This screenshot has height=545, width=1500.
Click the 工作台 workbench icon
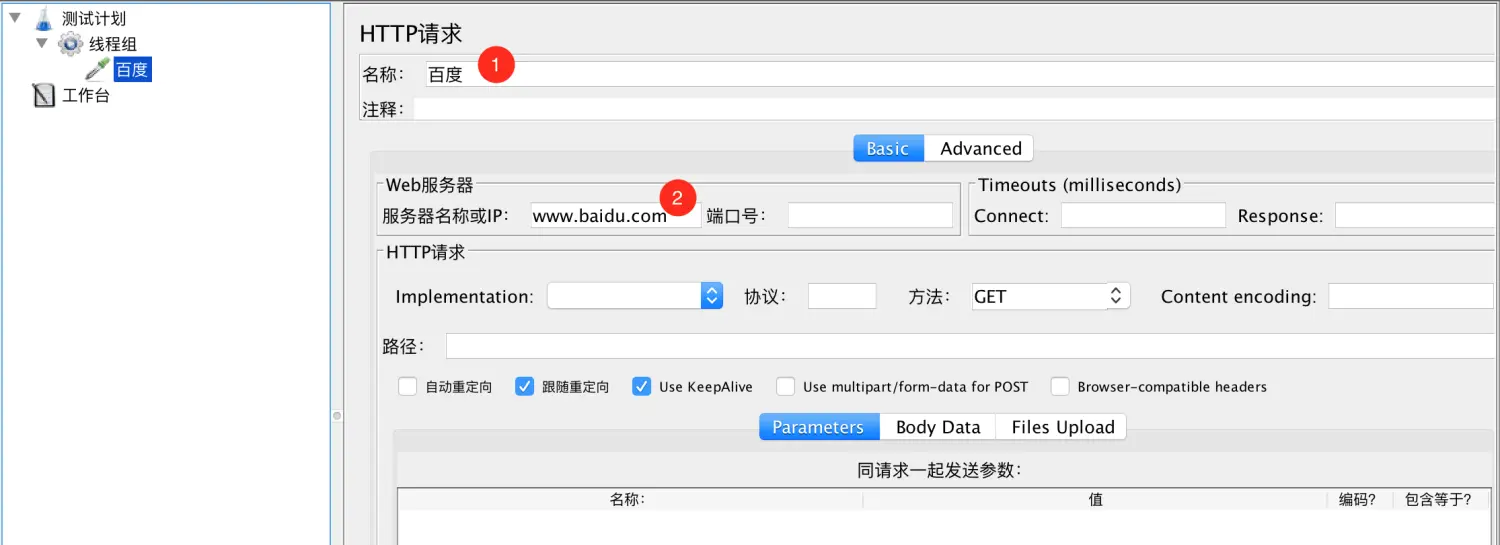pos(43,96)
